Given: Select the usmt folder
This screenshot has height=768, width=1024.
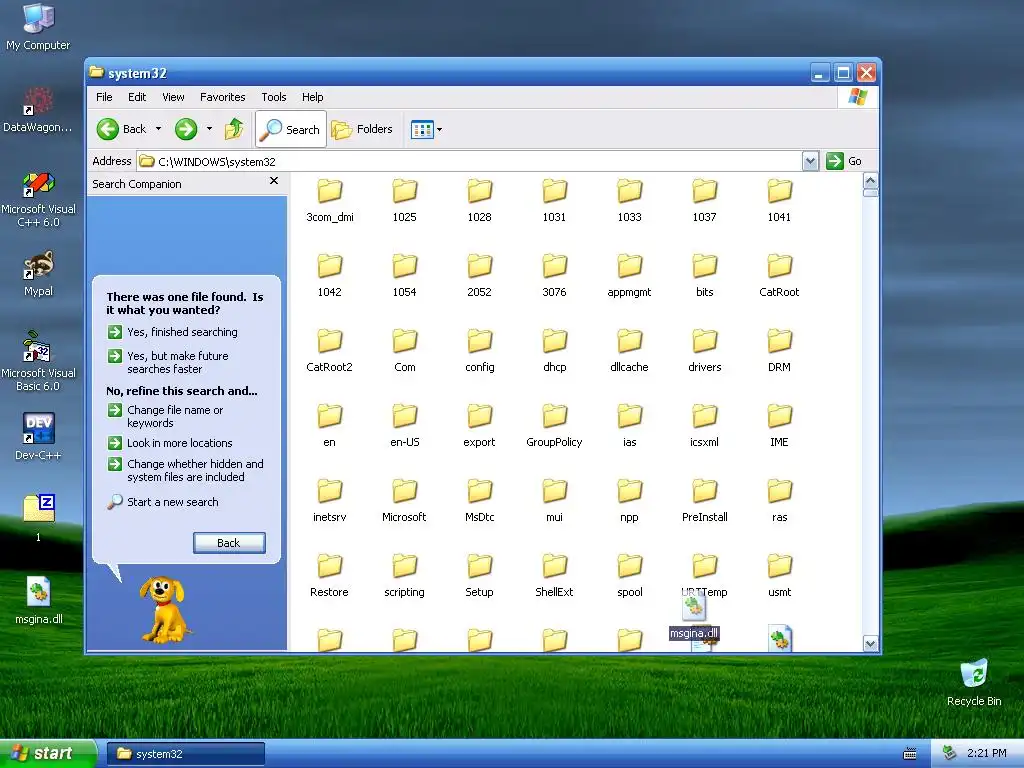Looking at the screenshot, I should click(x=779, y=577).
